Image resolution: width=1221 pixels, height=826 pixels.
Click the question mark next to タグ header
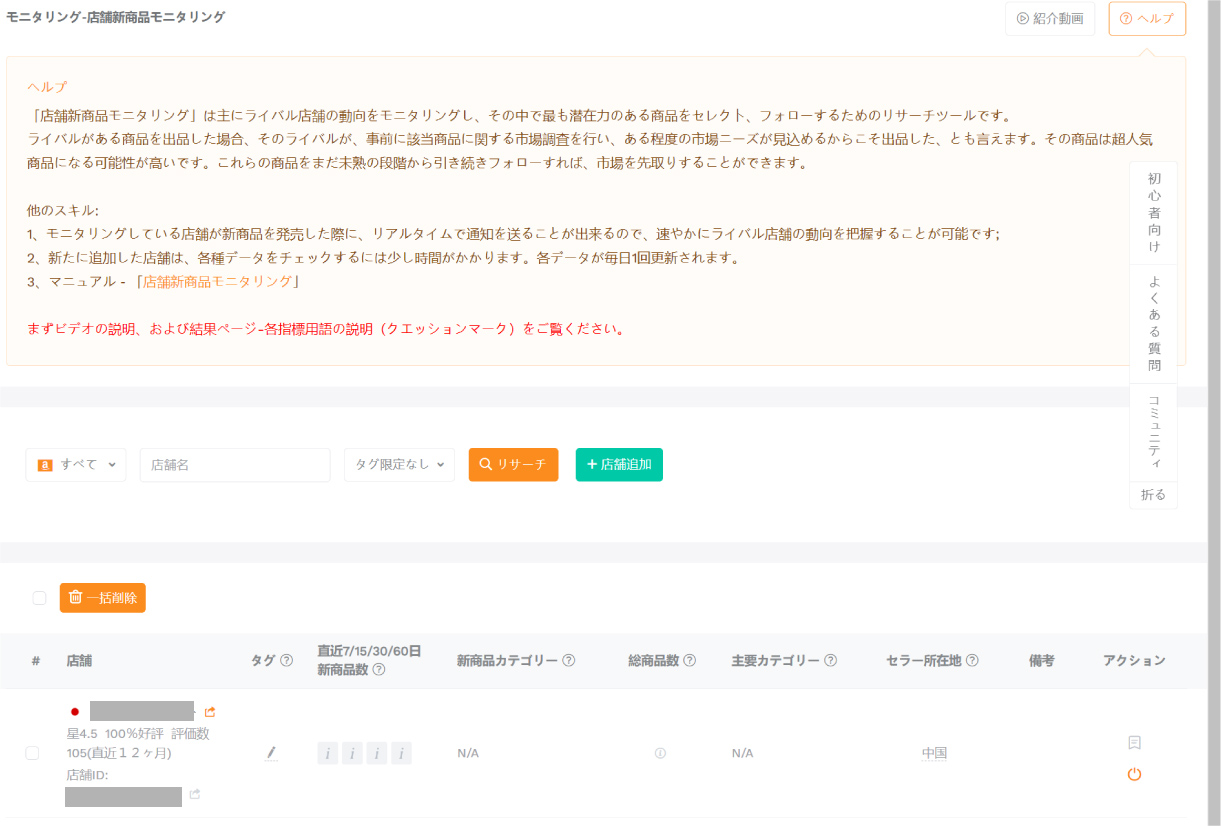click(x=287, y=660)
